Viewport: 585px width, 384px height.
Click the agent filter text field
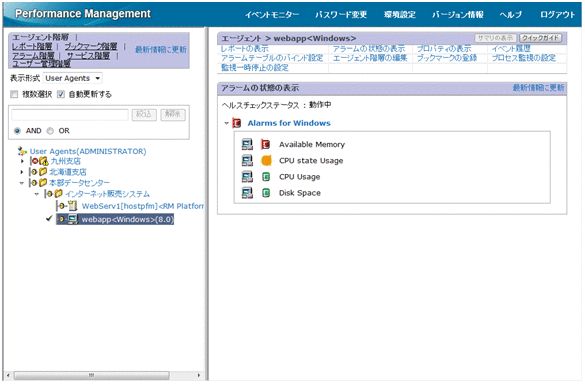coord(70,115)
